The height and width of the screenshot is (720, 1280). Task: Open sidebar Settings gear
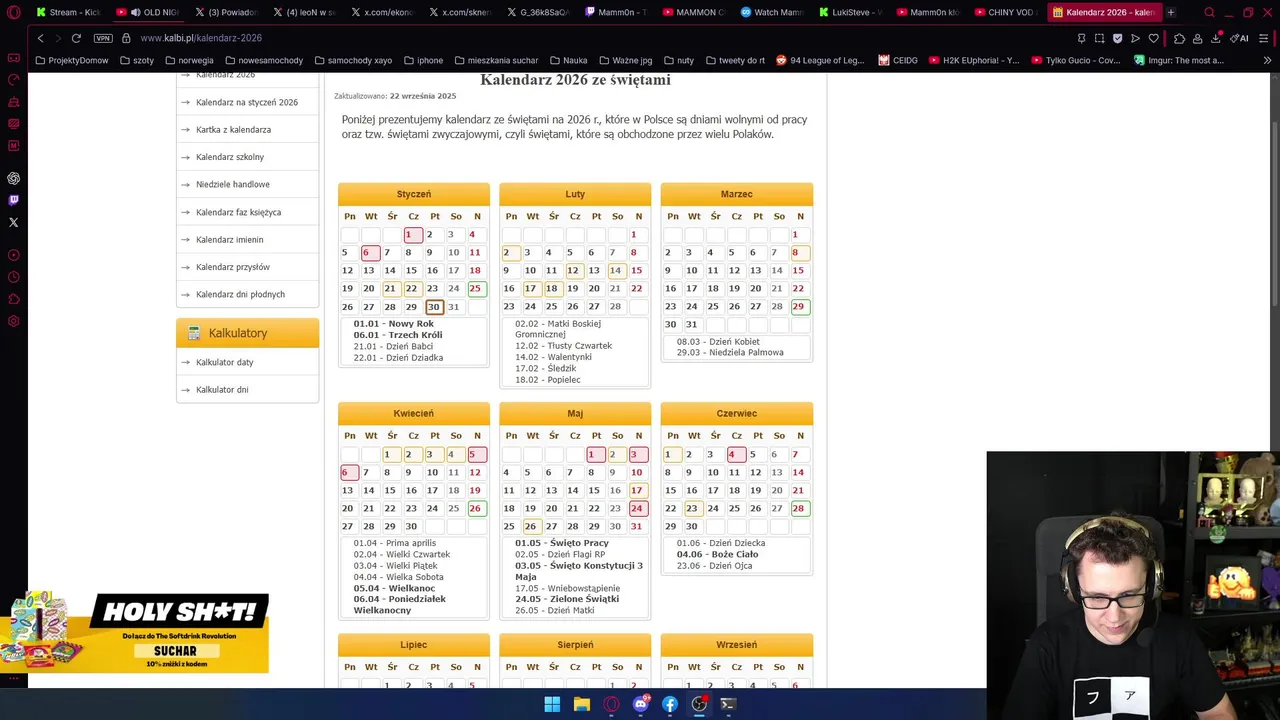point(13,321)
